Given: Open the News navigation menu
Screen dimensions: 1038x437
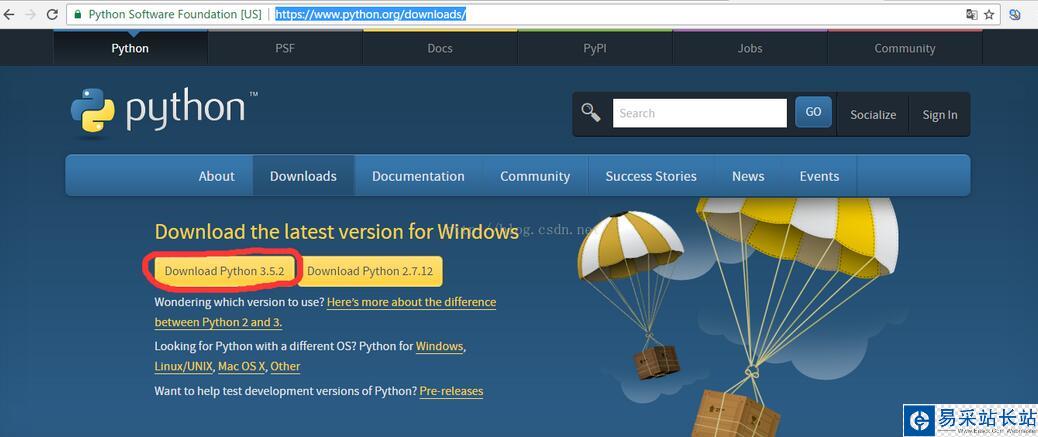Looking at the screenshot, I should [748, 176].
